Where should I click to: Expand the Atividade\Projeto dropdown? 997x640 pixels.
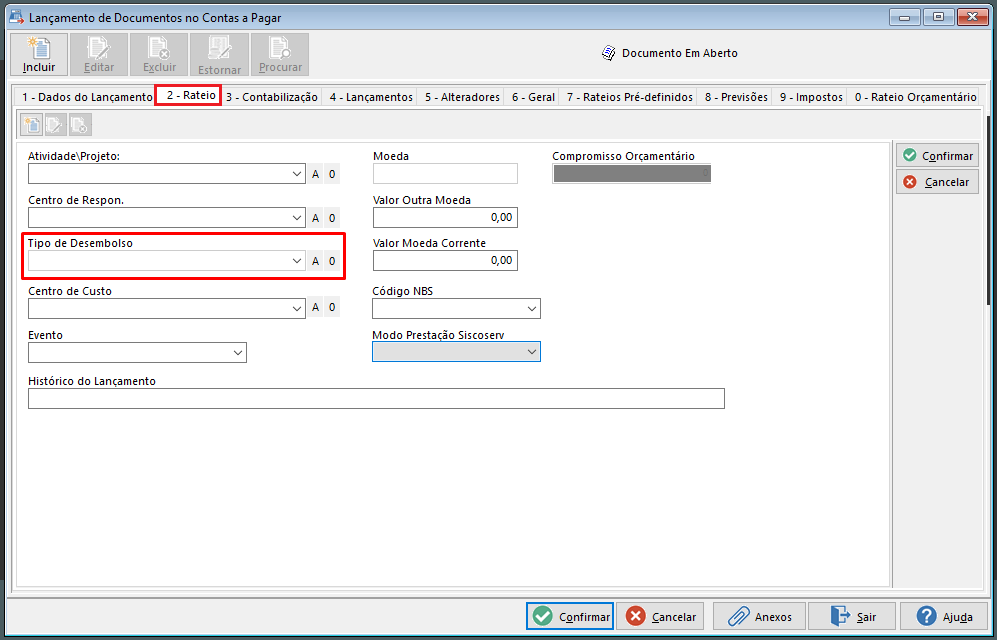297,174
